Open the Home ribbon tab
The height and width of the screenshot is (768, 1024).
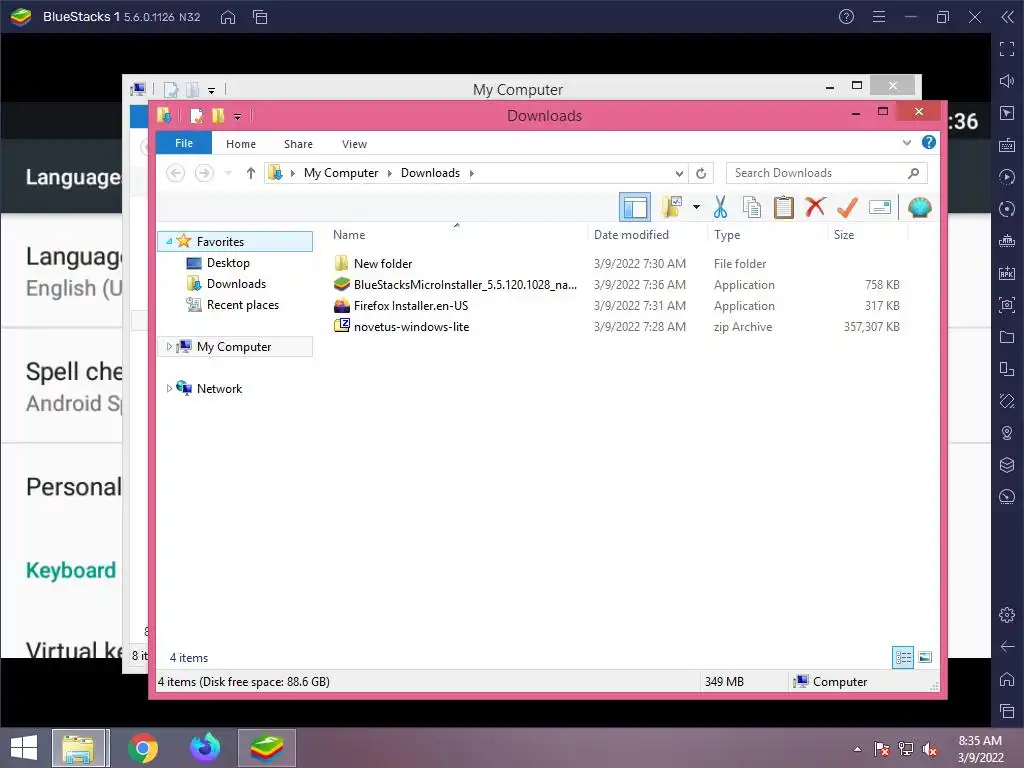pos(241,144)
